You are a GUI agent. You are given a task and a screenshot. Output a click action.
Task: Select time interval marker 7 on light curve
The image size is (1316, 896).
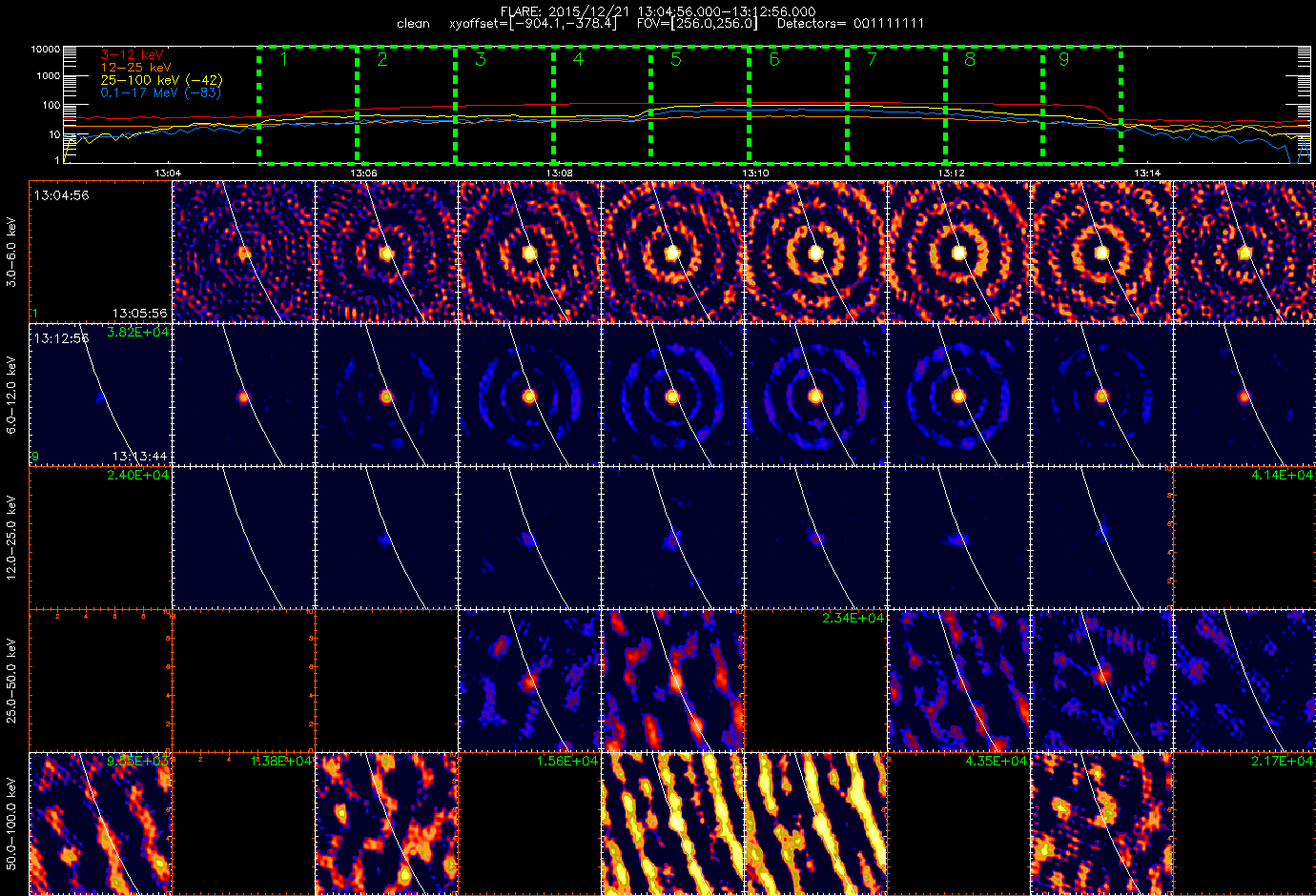point(872,59)
